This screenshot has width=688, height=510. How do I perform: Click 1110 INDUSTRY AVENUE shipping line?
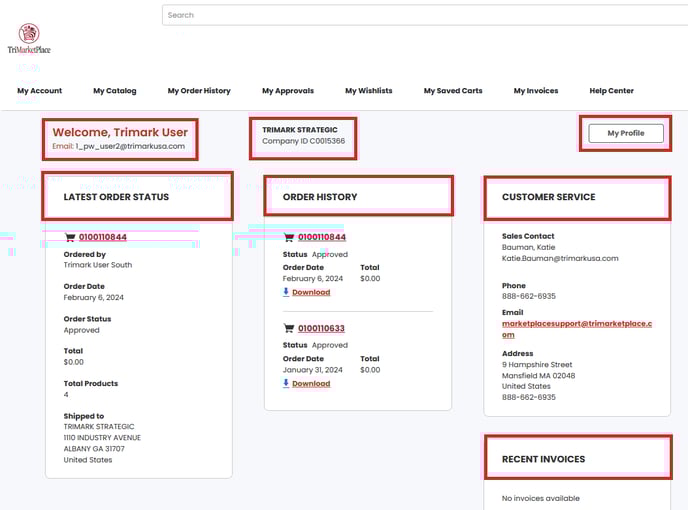tap(102, 438)
